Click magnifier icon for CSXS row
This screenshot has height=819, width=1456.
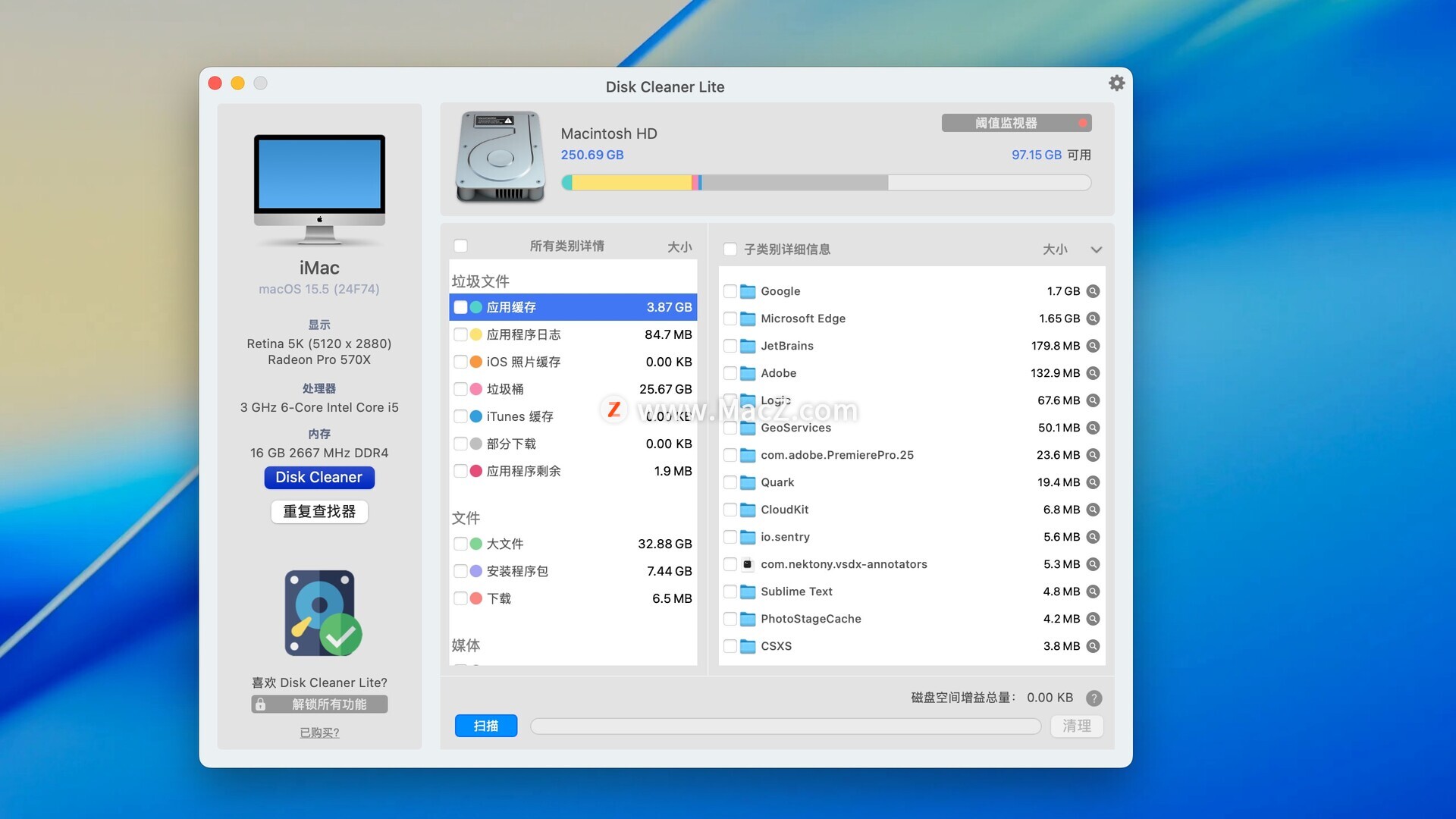pos(1093,646)
